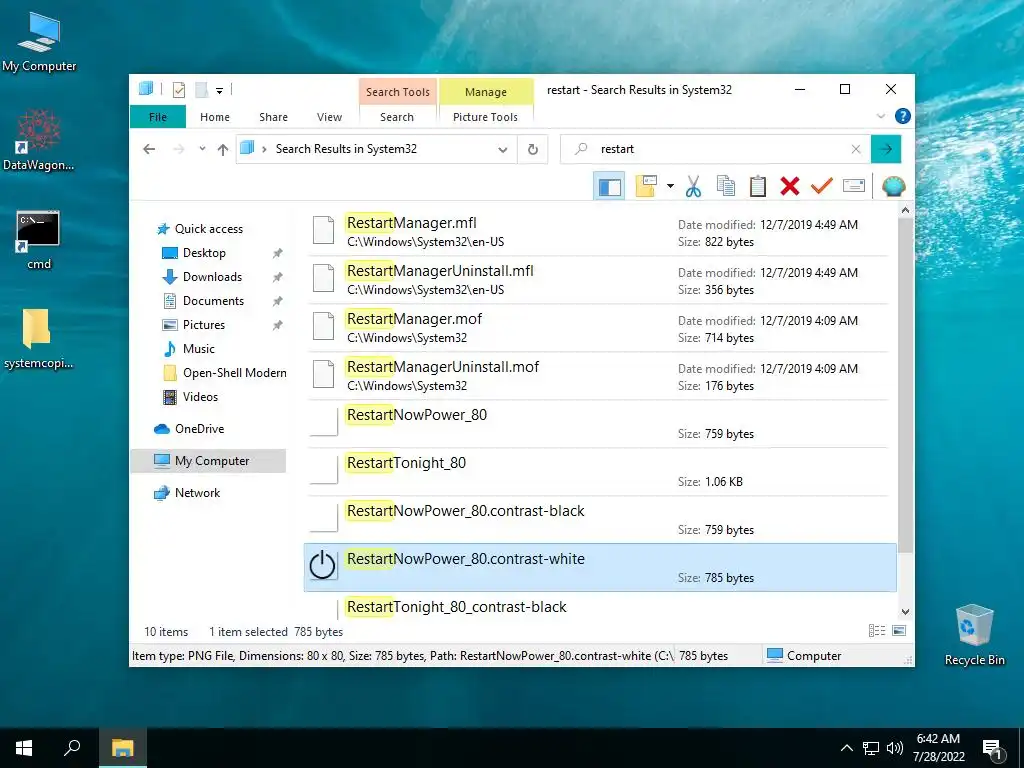The height and width of the screenshot is (768, 1024).
Task: Click File Explorer on the taskbar
Action: tap(122, 748)
